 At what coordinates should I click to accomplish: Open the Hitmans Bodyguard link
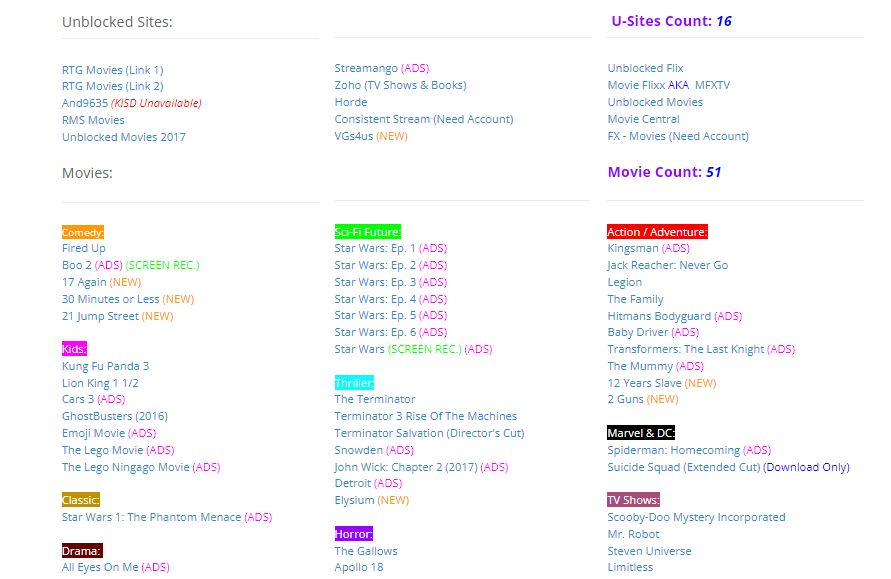[659, 316]
